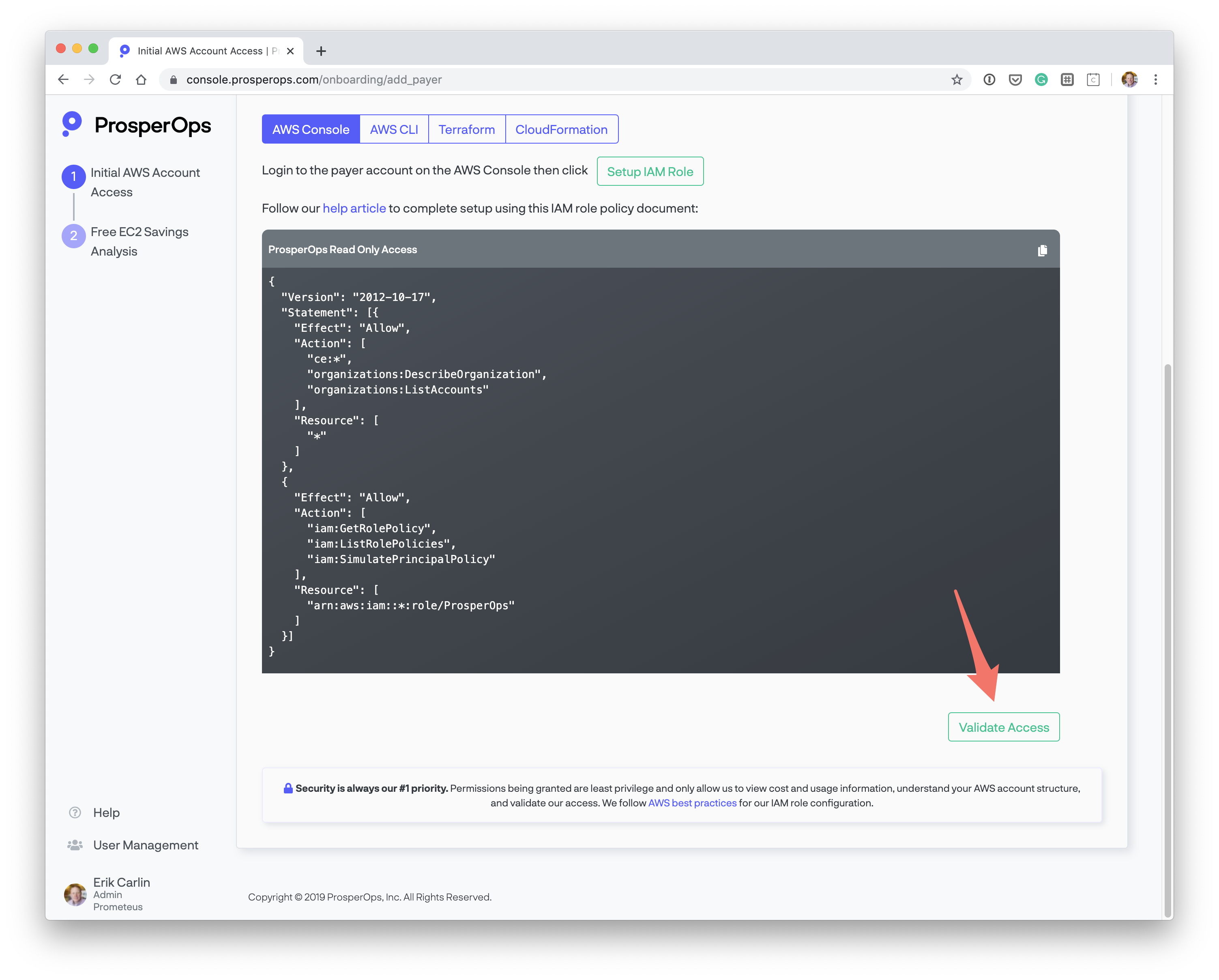Image resolution: width=1219 pixels, height=980 pixels.
Task: Click the page vertical scrollbar
Action: pyautogui.click(x=1167, y=641)
